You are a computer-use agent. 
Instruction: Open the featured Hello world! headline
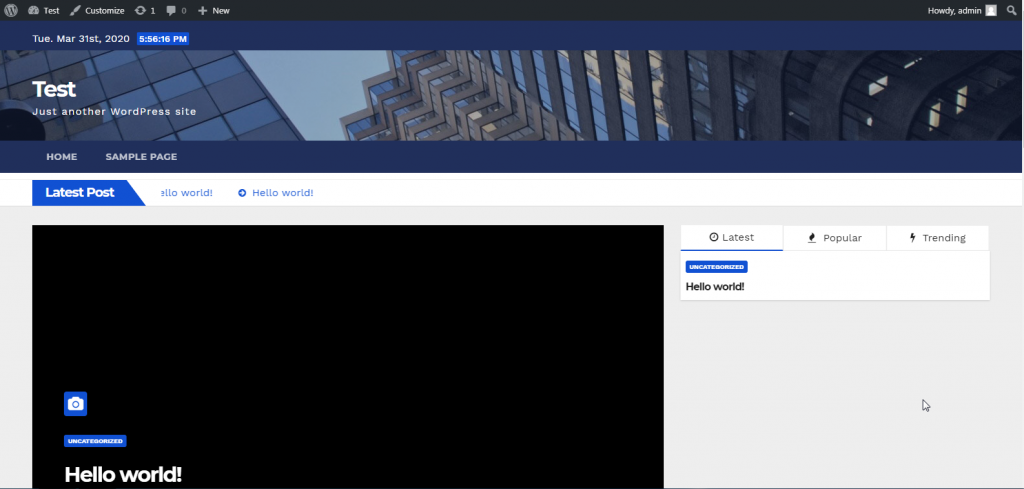point(123,475)
